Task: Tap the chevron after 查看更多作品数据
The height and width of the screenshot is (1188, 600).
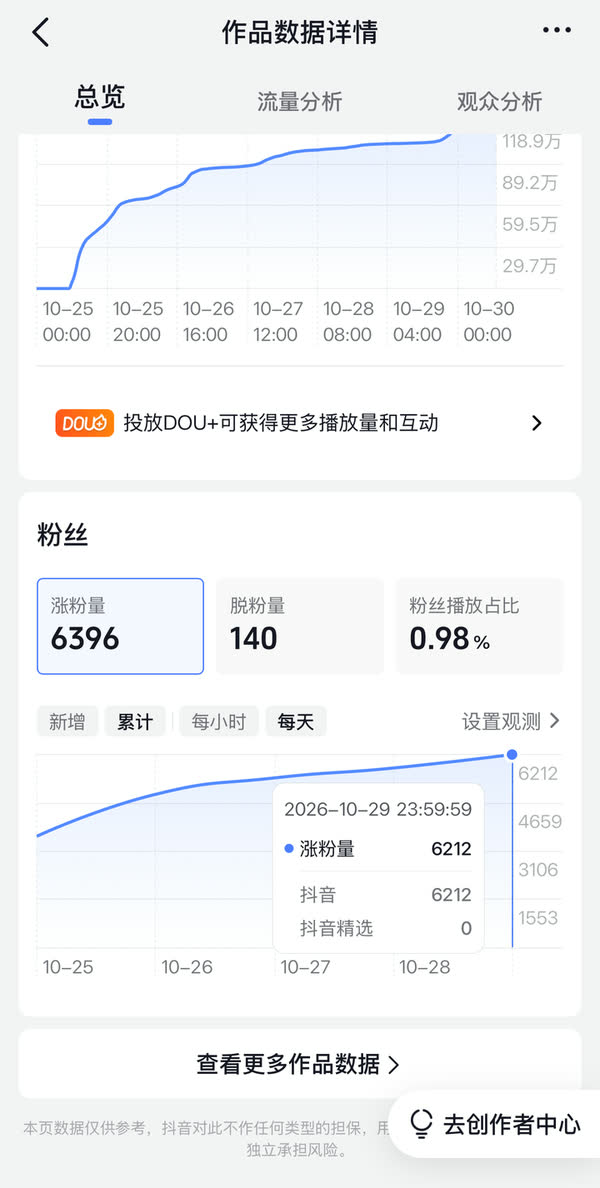Action: [x=393, y=1065]
